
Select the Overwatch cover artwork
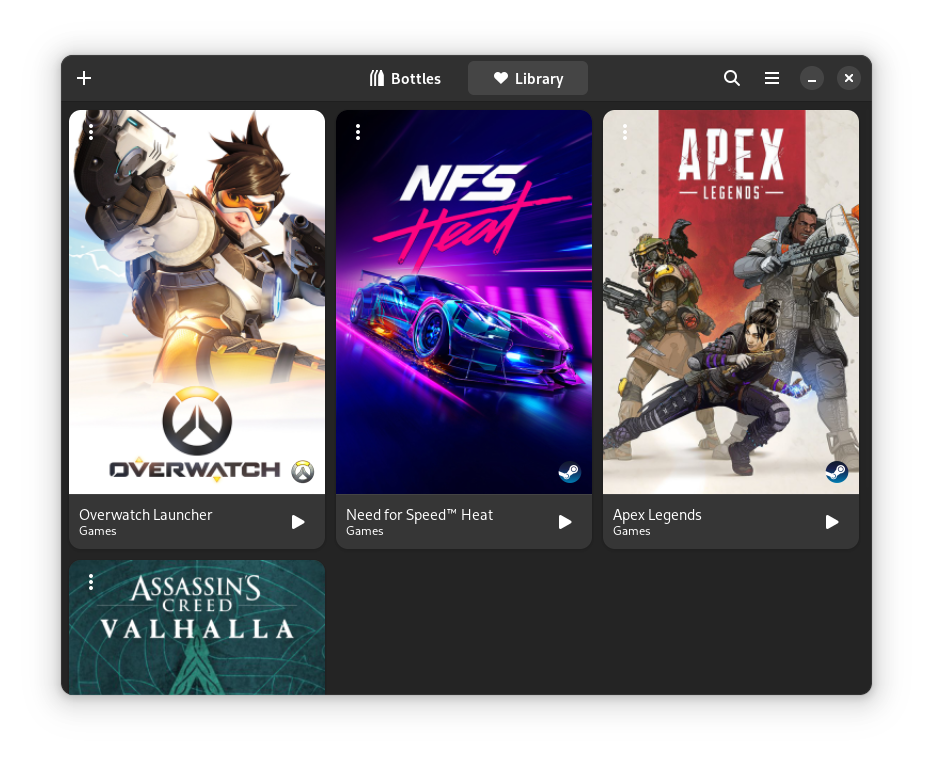(x=197, y=300)
